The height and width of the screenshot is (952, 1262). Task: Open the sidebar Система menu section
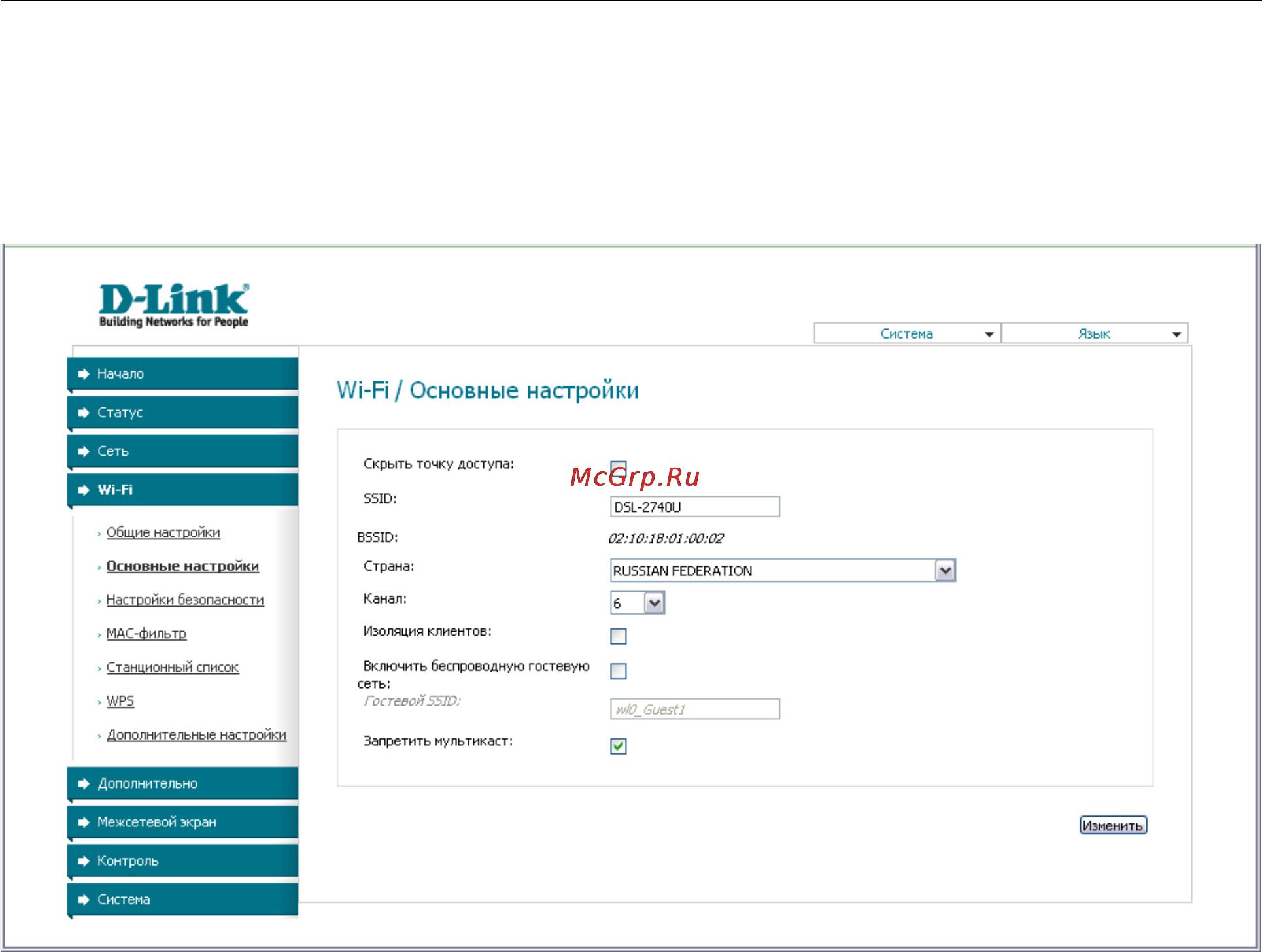click(182, 900)
